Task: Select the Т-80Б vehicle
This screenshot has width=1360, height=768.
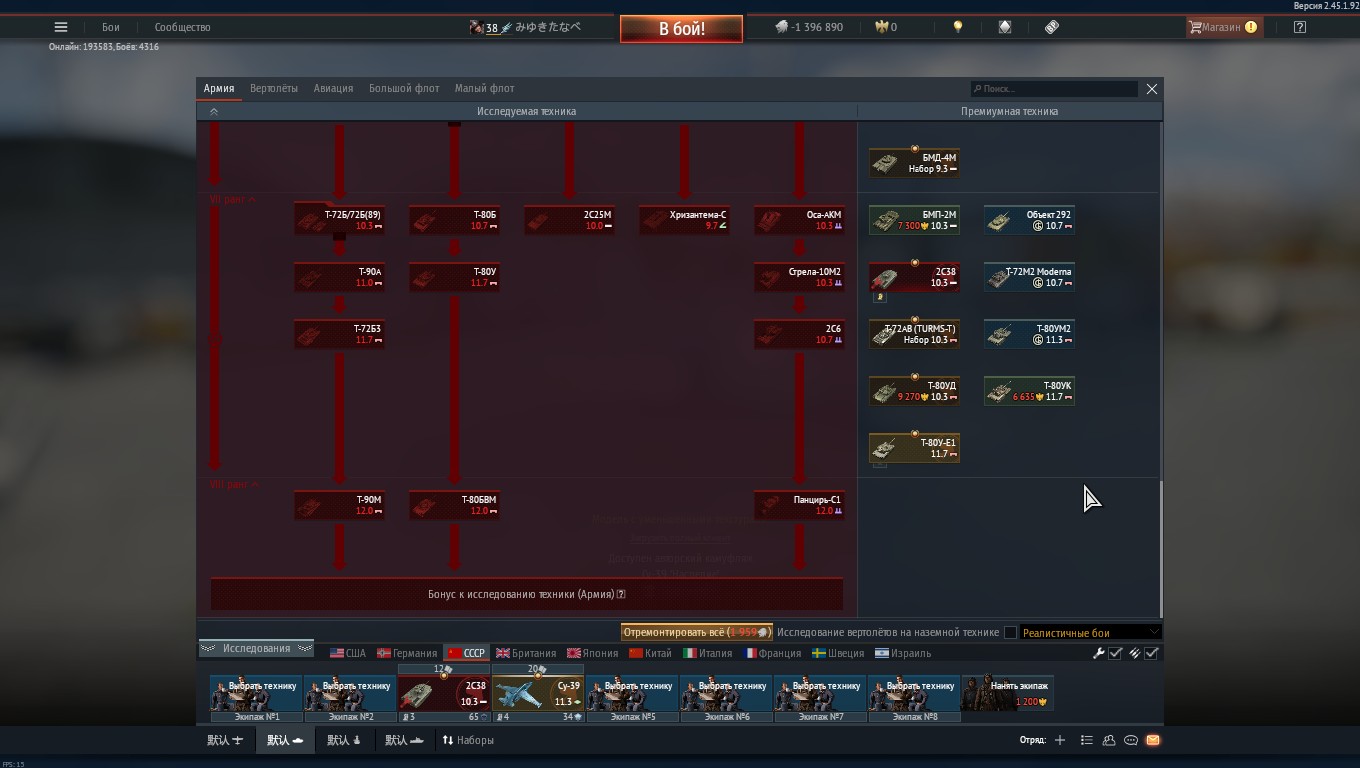Action: coord(454,220)
